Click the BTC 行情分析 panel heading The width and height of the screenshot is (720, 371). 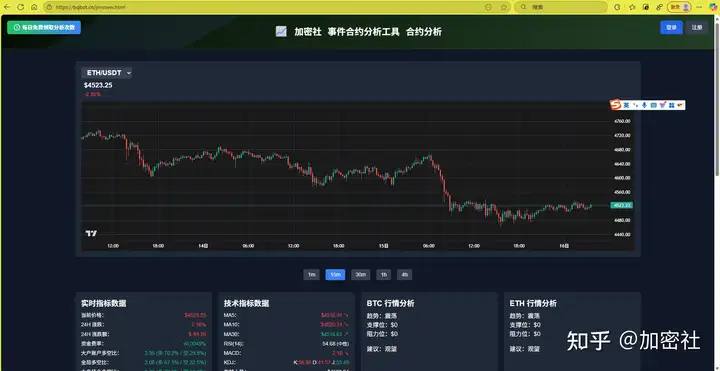click(390, 304)
